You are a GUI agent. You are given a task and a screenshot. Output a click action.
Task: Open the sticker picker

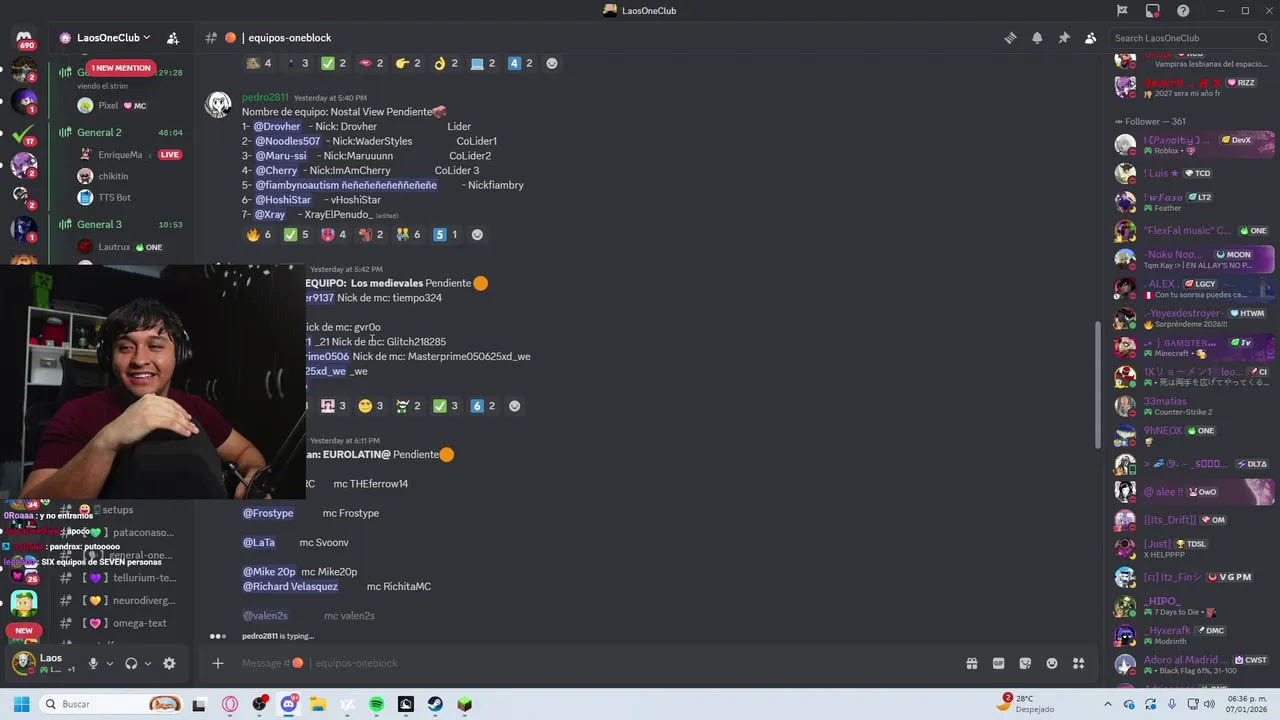1025,663
